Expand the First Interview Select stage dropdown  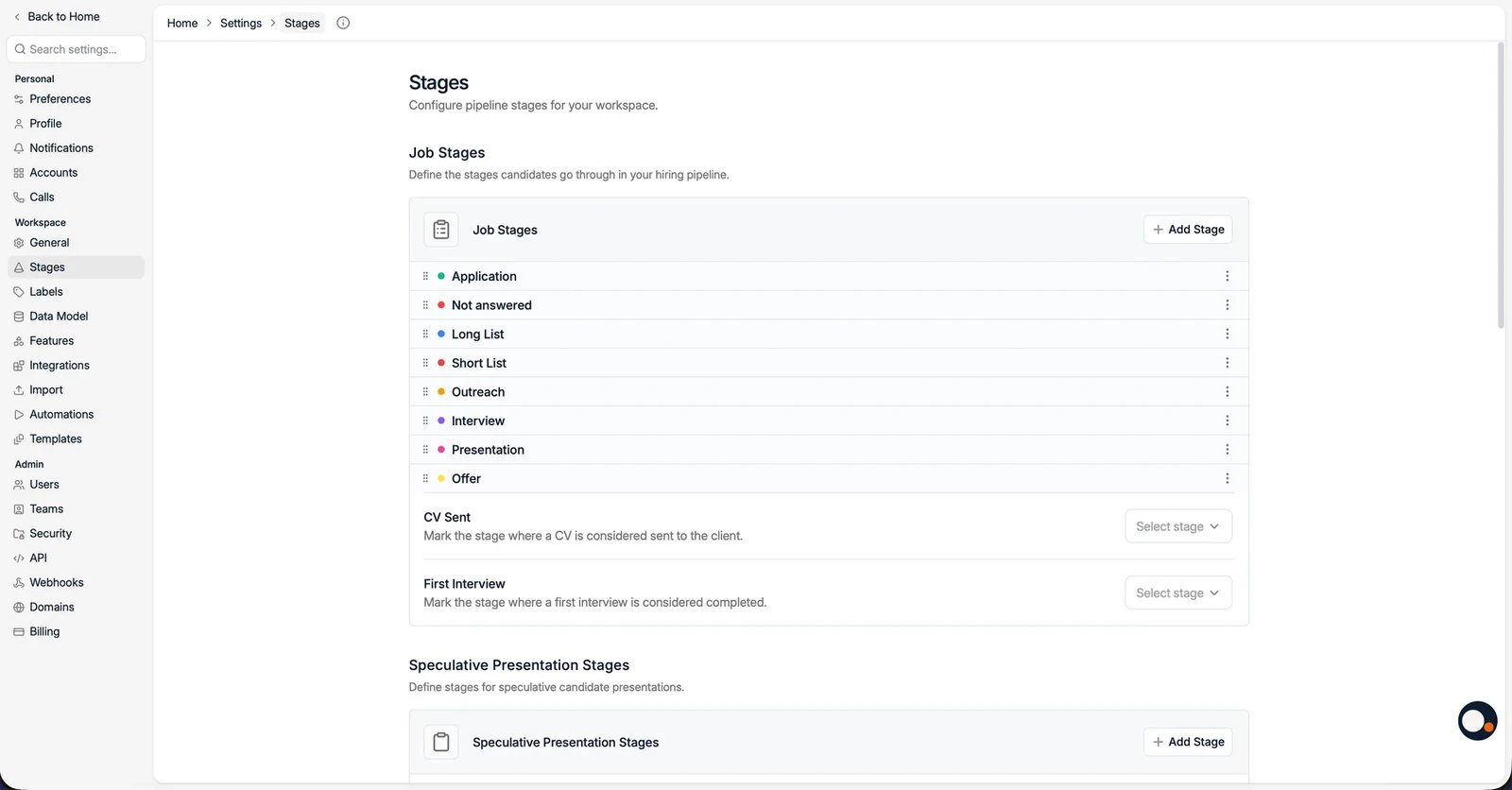1177,592
